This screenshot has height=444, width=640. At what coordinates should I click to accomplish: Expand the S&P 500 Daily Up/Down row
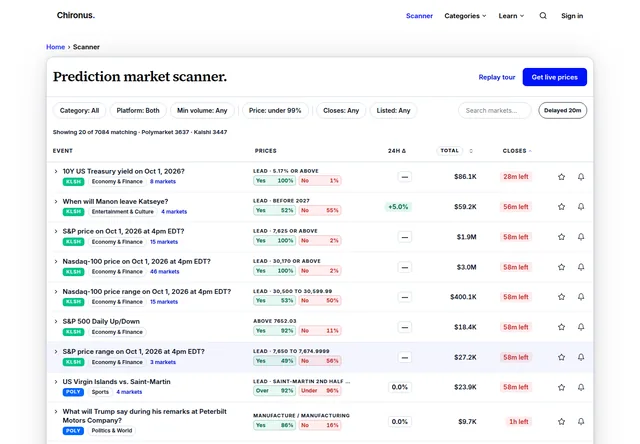[56, 322]
